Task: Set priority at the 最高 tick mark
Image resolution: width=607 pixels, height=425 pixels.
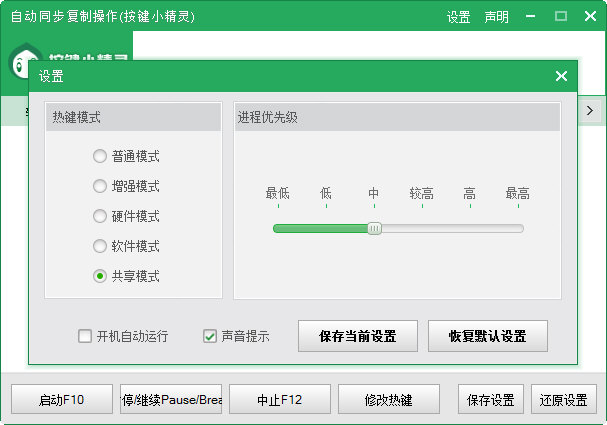Action: (518, 206)
